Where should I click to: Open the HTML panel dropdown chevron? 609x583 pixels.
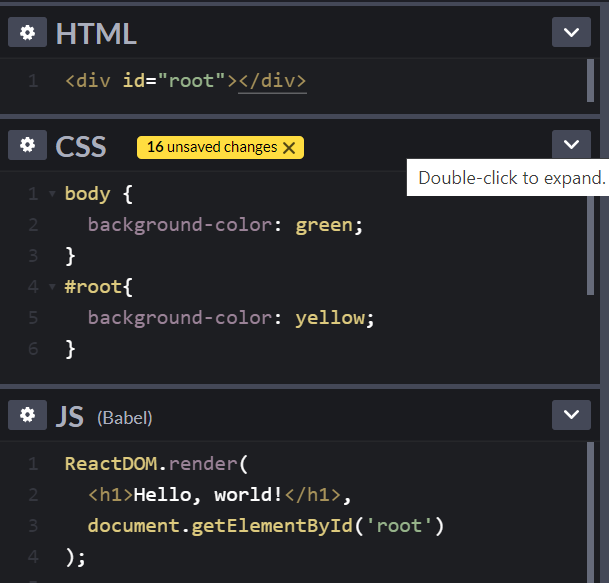coord(571,33)
